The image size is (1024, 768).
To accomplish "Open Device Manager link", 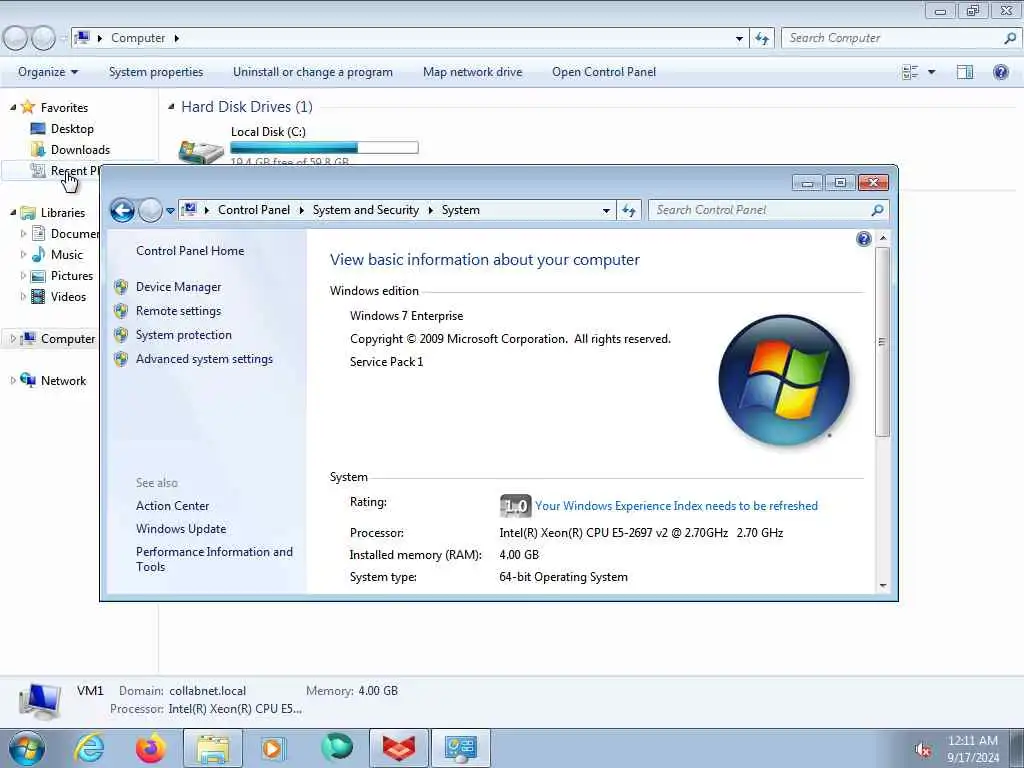I will click(x=178, y=287).
